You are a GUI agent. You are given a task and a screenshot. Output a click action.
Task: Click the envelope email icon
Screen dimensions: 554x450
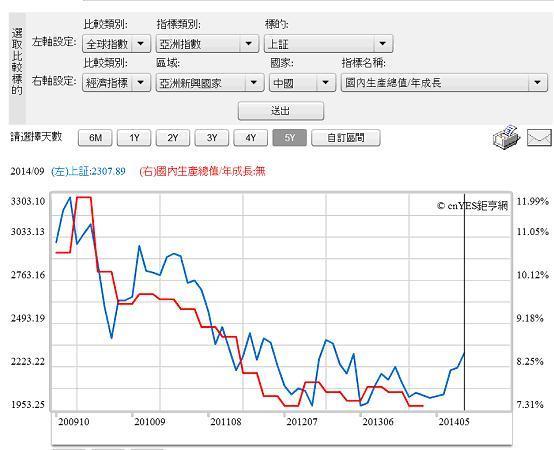pyautogui.click(x=539, y=137)
